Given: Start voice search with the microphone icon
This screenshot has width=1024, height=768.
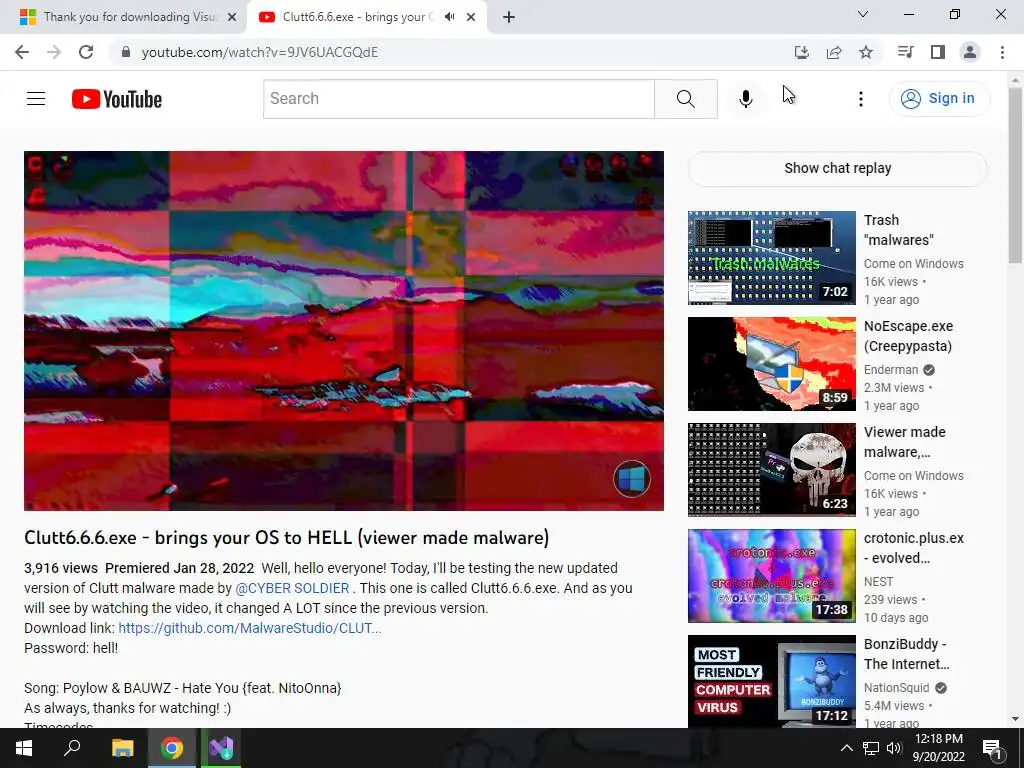Looking at the screenshot, I should pos(745,99).
